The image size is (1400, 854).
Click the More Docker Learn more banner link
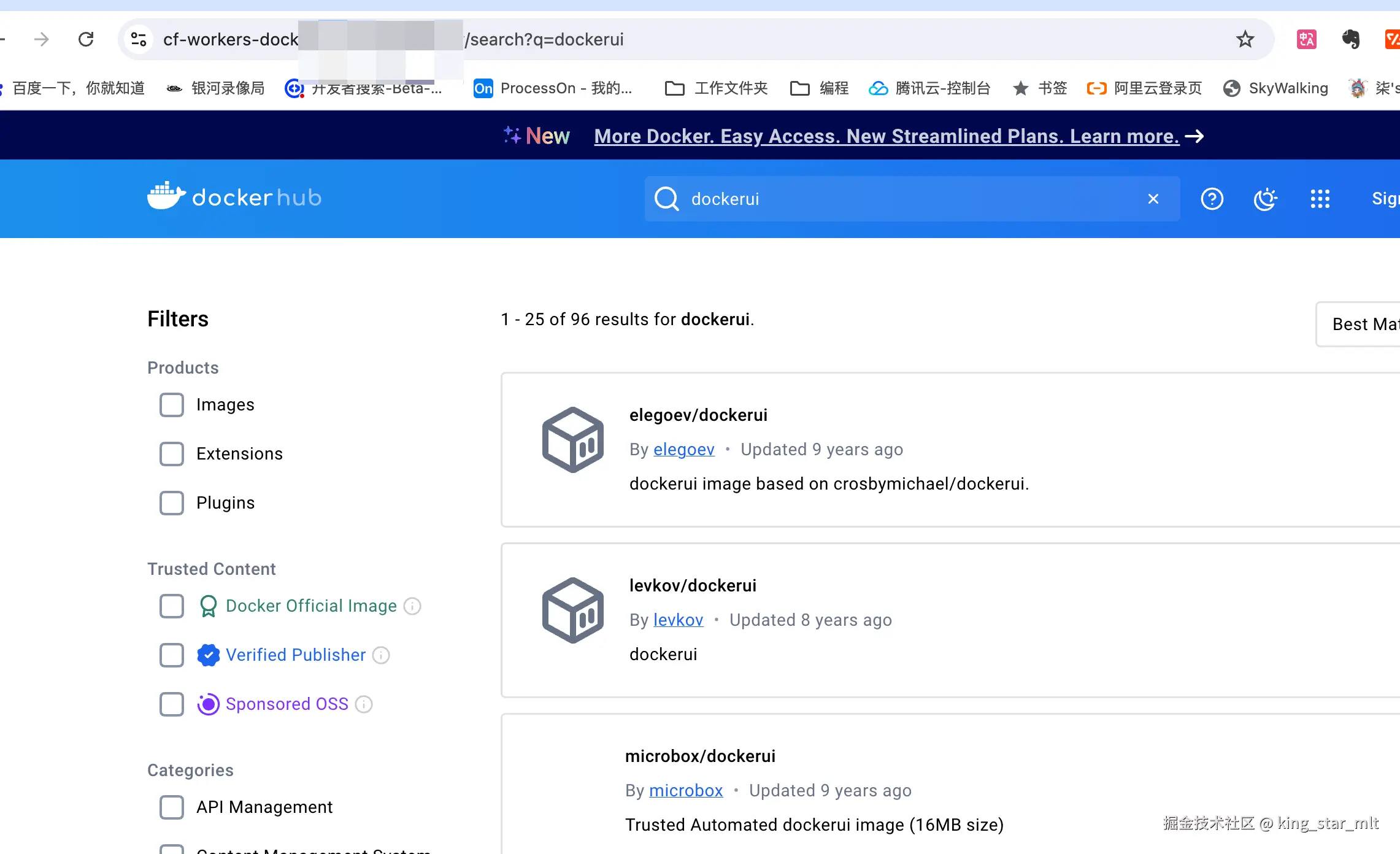pyautogui.click(x=887, y=136)
